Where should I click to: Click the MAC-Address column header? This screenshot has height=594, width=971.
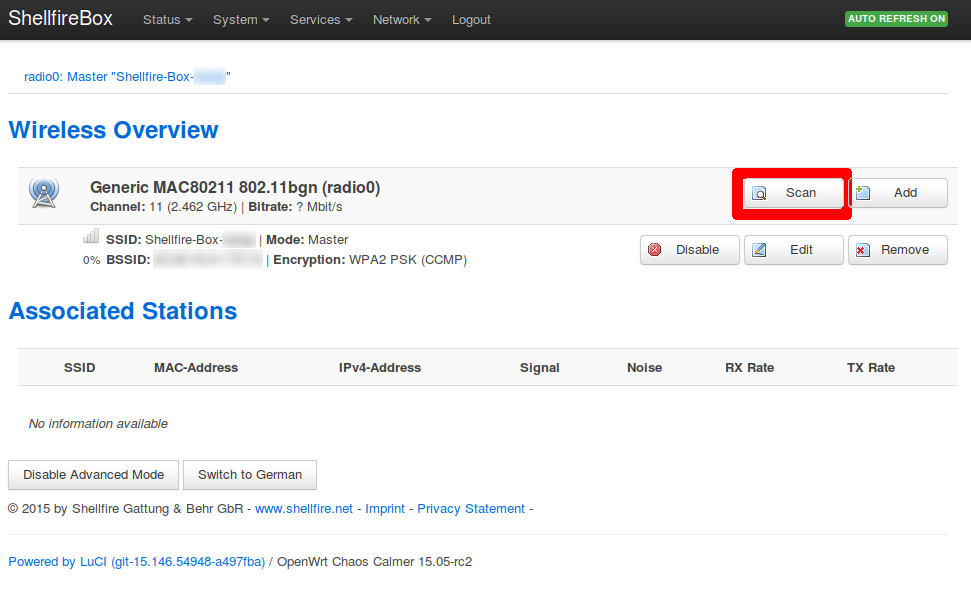click(x=196, y=367)
